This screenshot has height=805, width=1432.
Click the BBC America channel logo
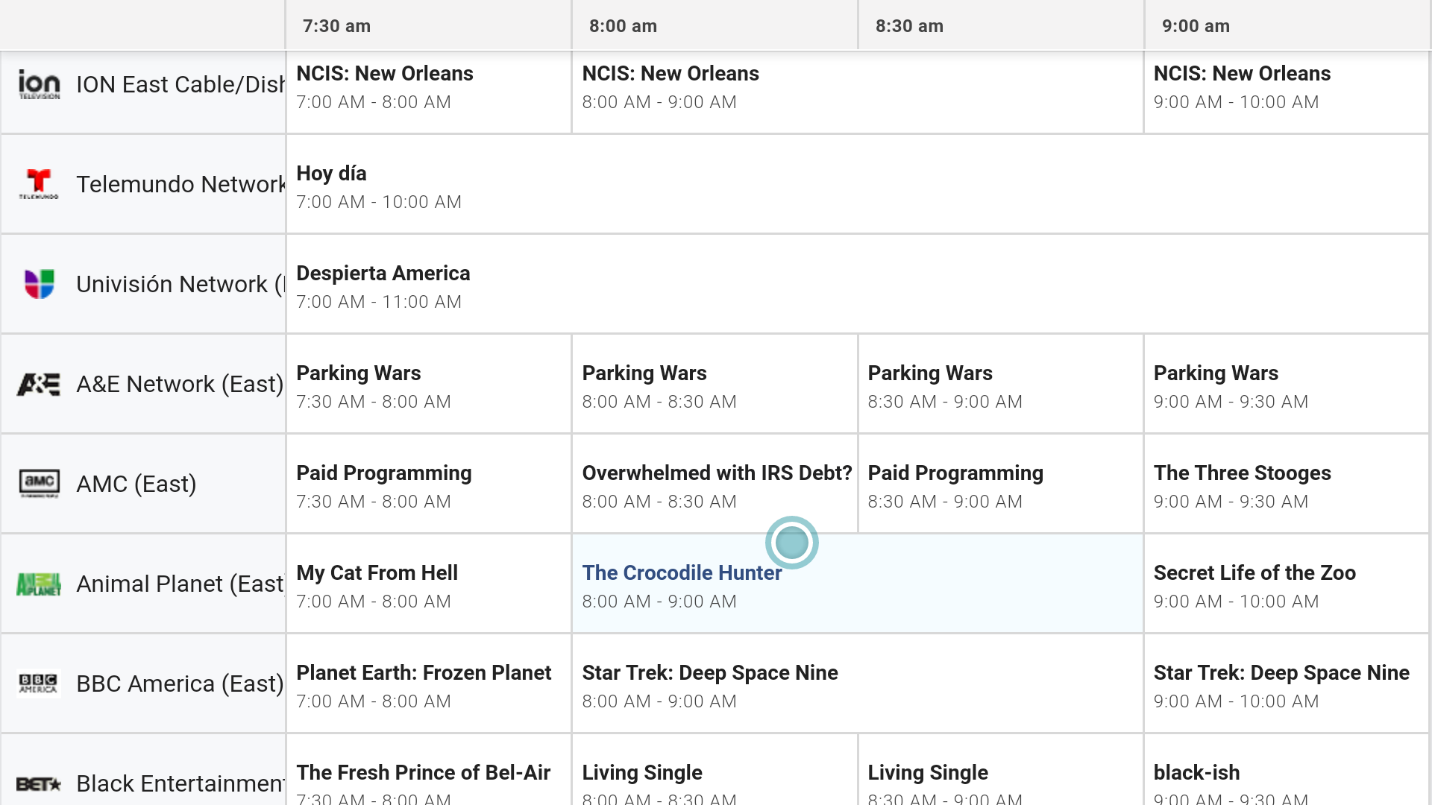39,684
